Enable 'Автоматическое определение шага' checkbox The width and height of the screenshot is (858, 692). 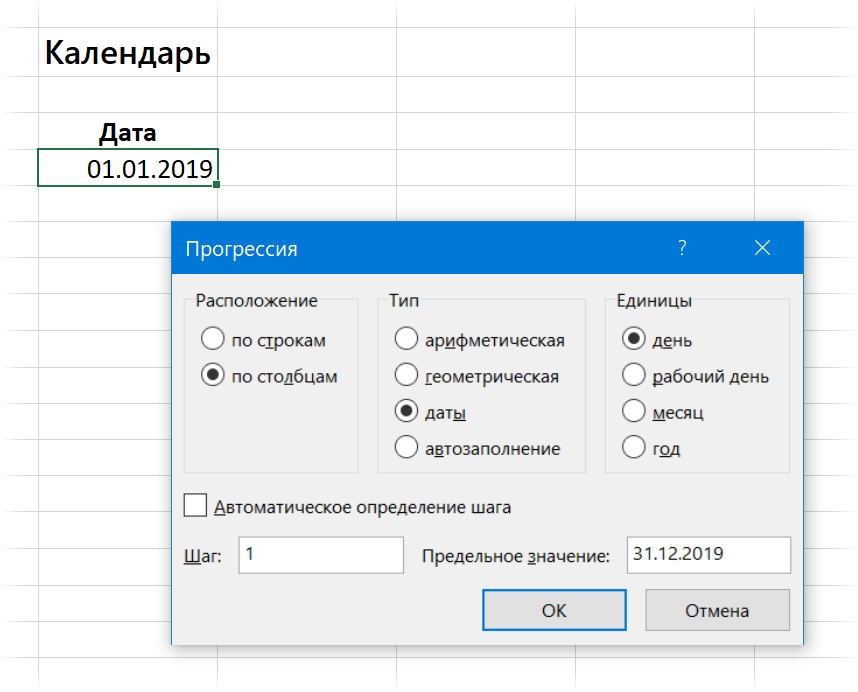[x=195, y=505]
